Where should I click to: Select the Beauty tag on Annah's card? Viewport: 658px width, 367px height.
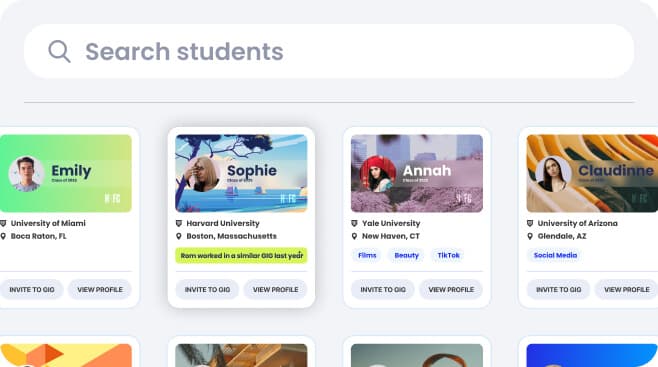click(x=407, y=255)
